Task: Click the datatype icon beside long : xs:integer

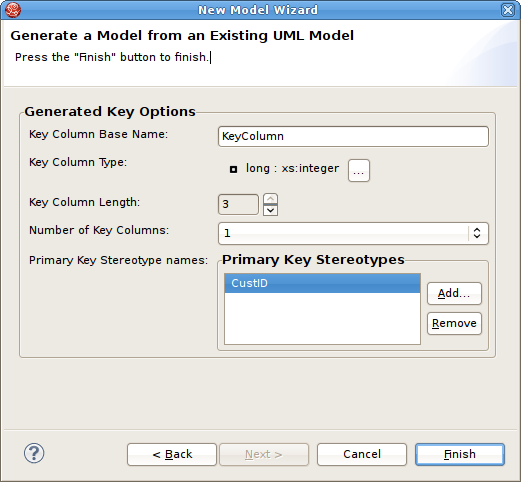Action: tap(233, 169)
